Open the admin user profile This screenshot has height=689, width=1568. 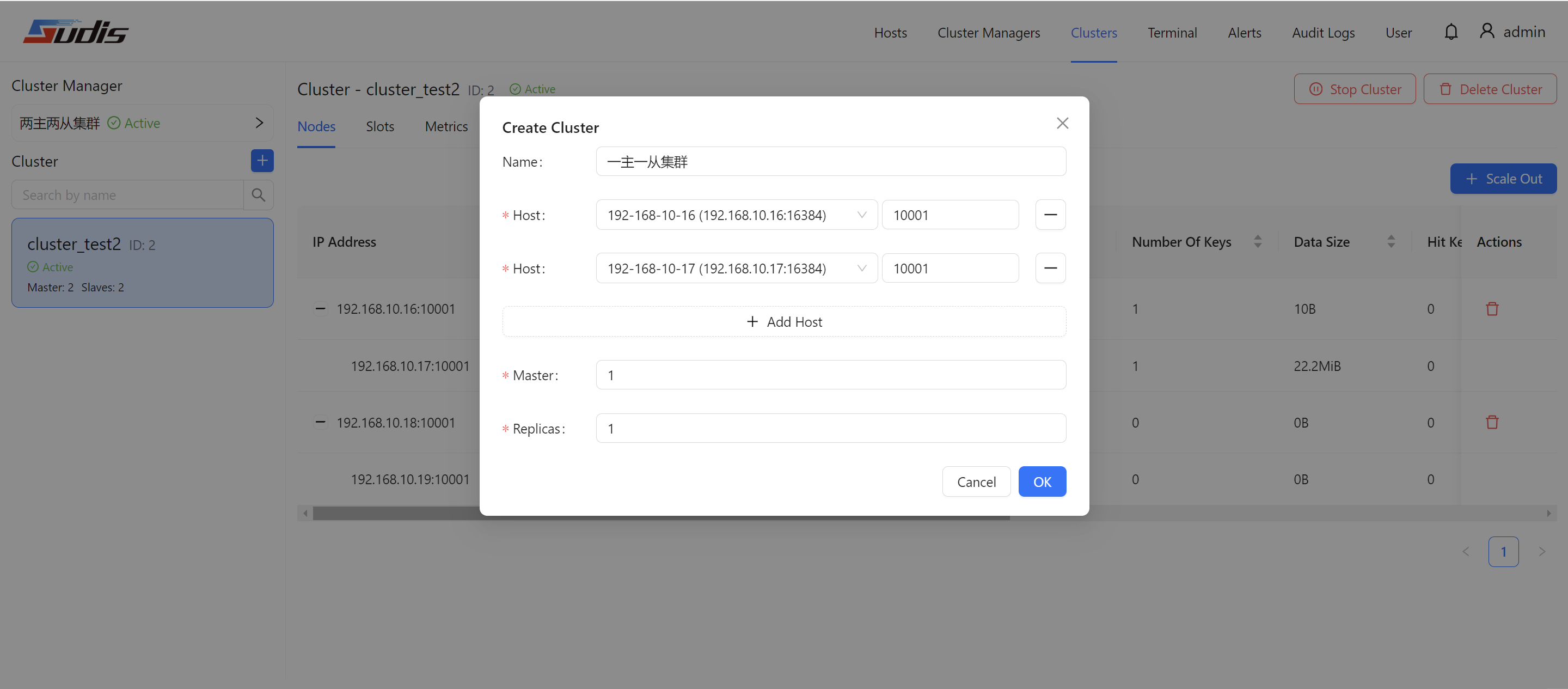pyautogui.click(x=1512, y=32)
